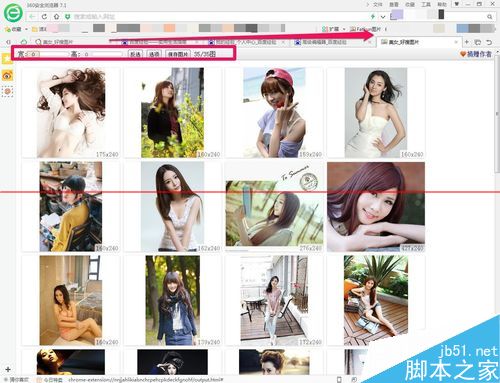Select the To Summer stamped thumbnail
Image resolution: width=500 pixels, height=383 pixels.
click(x=274, y=206)
